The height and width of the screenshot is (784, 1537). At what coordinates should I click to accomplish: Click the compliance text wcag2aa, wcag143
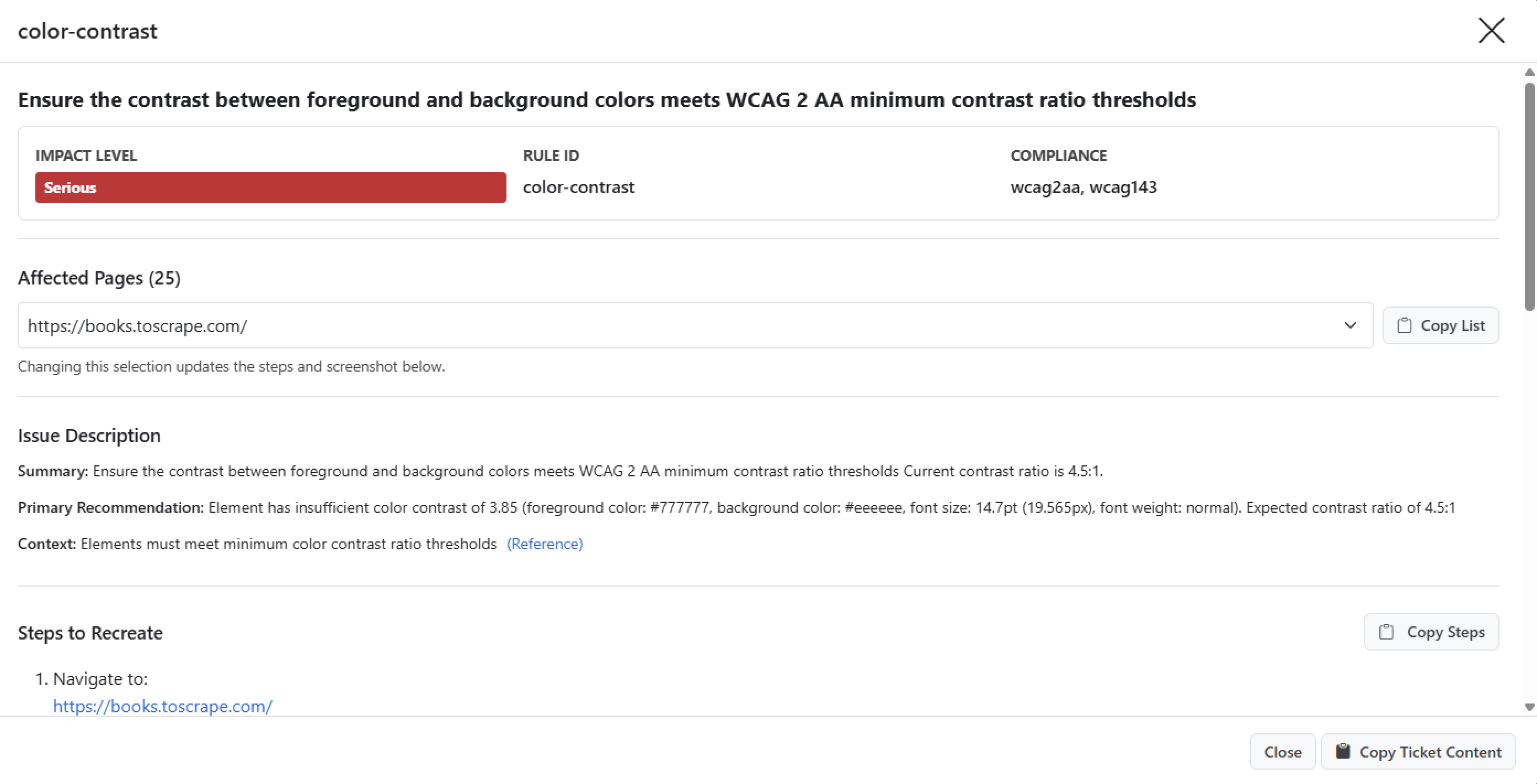click(x=1083, y=187)
